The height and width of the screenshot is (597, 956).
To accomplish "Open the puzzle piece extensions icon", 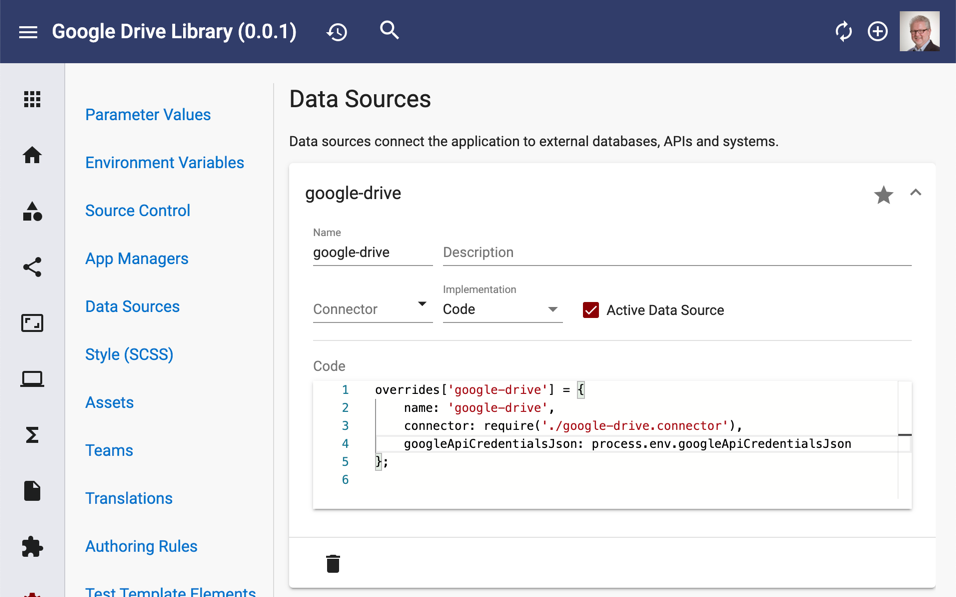I will point(32,546).
